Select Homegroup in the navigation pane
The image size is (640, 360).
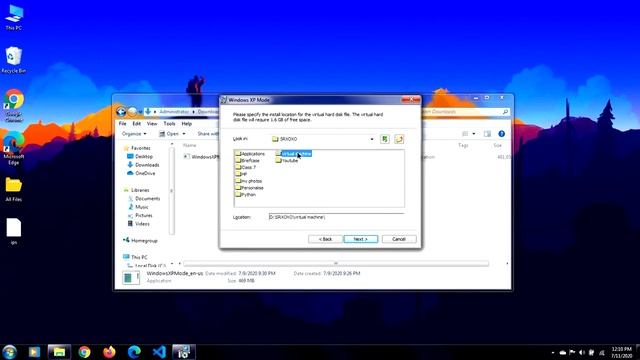[x=140, y=241]
